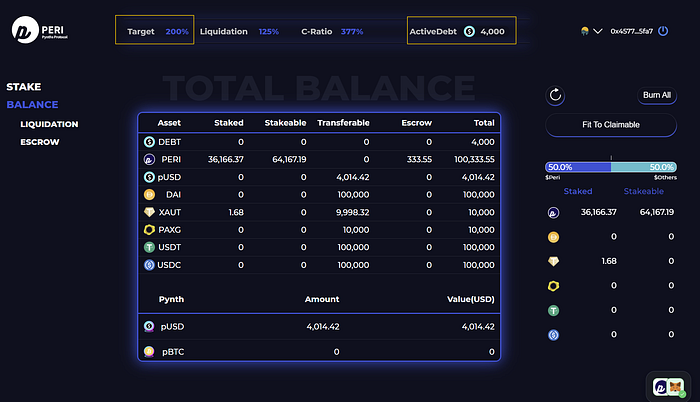Viewport: 700px width, 402px height.
Task: Click the Fit To Claimable button
Action: (611, 125)
